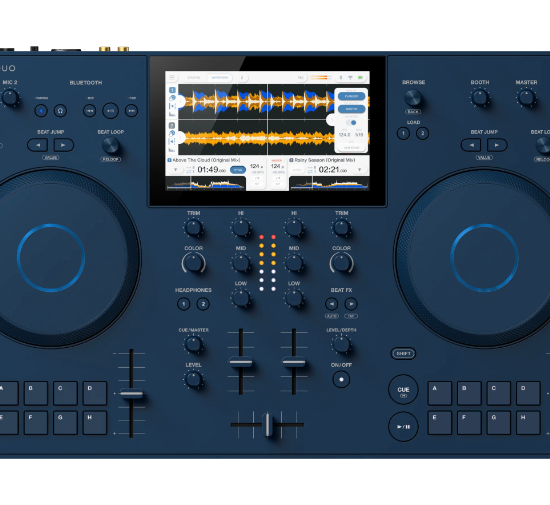Toggle HEADPHONES cue button 1
This screenshot has height=505, width=550.
click(183, 304)
